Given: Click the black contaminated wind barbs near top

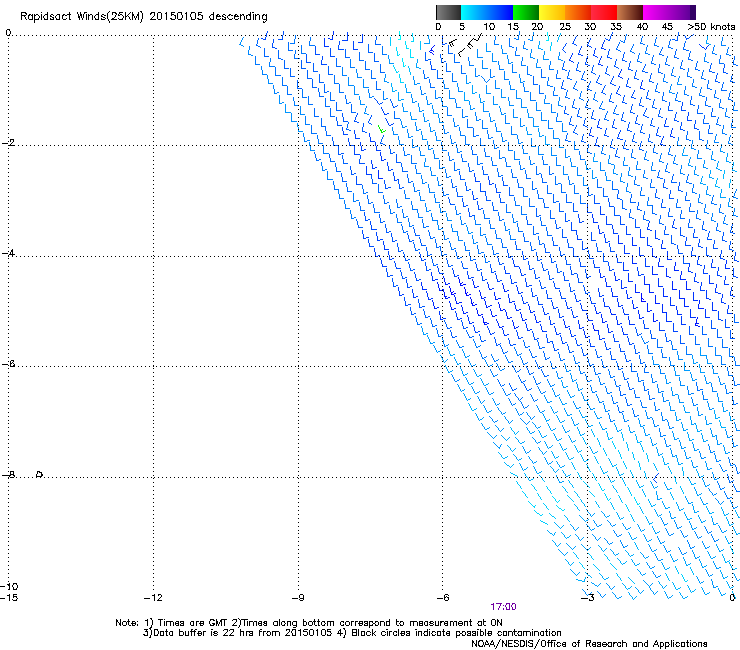Looking at the screenshot, I should [465, 46].
